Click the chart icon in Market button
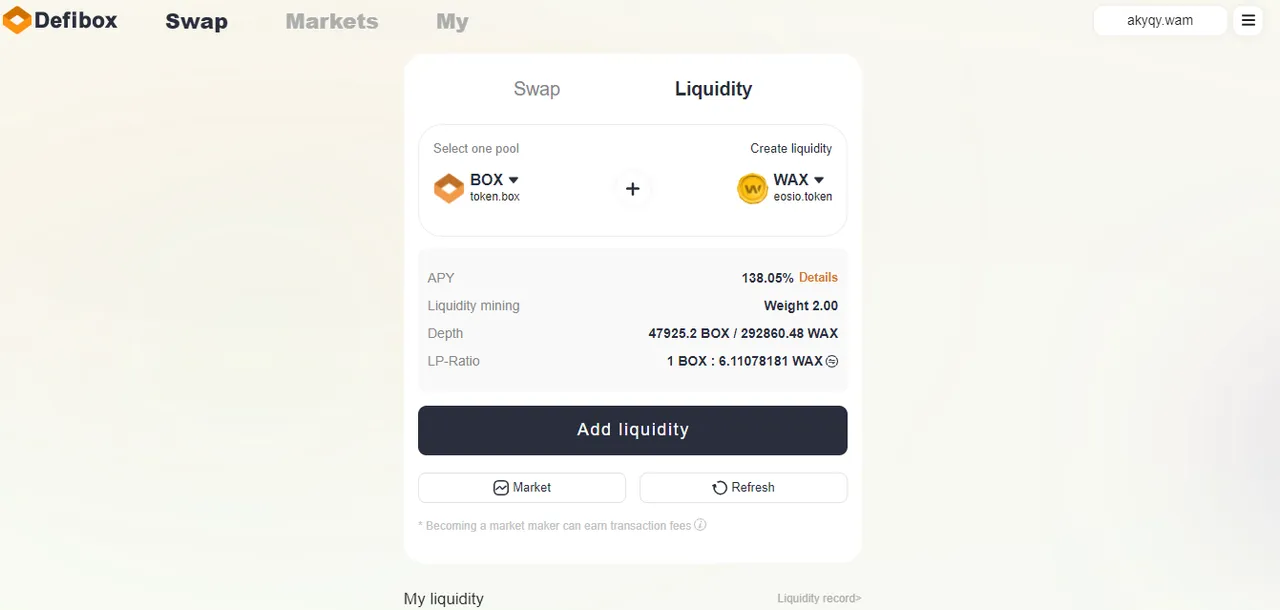The height and width of the screenshot is (610, 1280). [x=501, y=488]
